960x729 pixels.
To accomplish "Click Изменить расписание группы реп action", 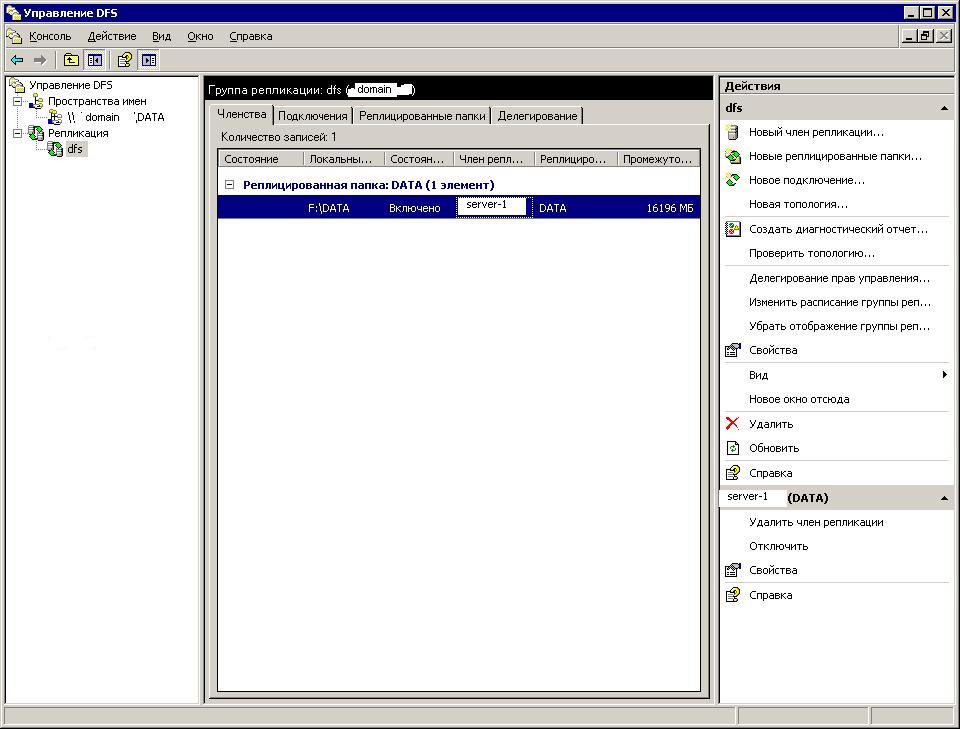I will (839, 302).
